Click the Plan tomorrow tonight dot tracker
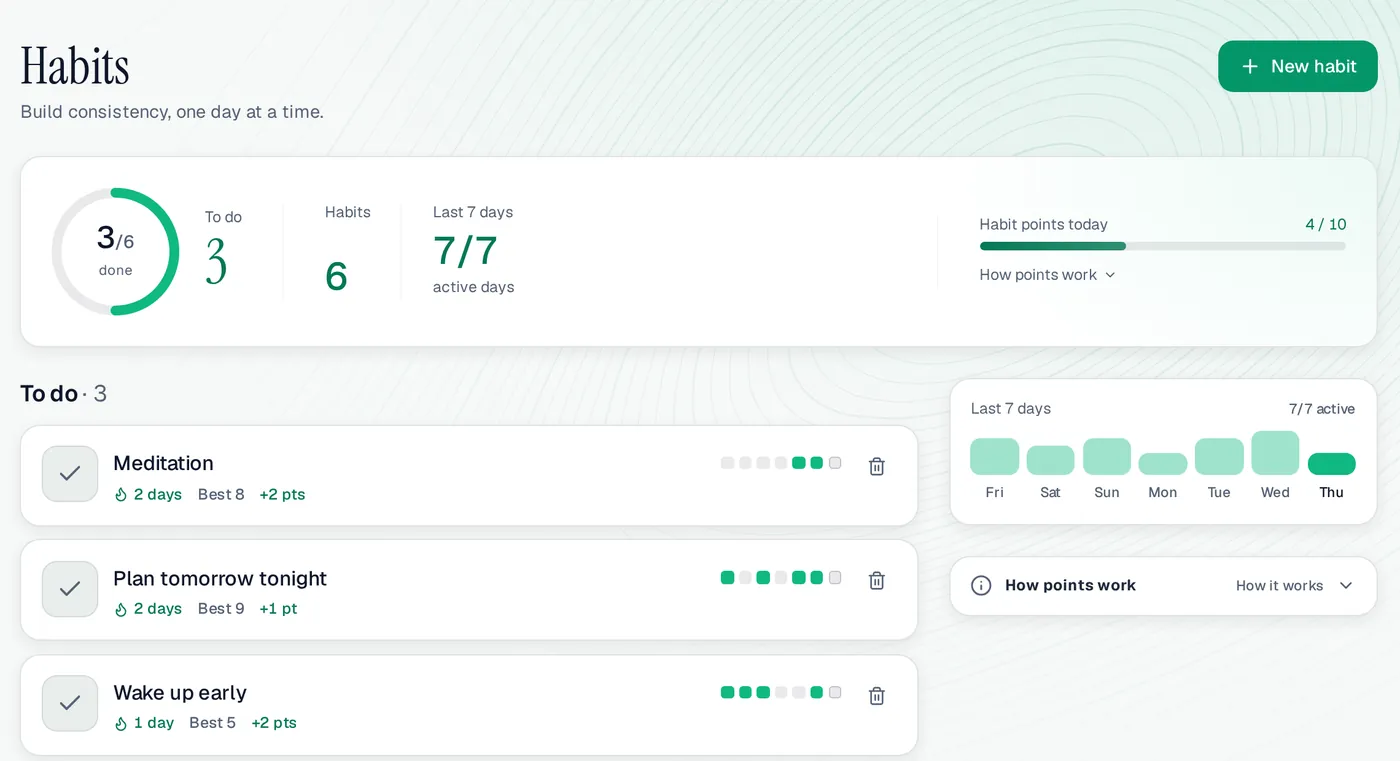This screenshot has height=761, width=1400. 781,577
